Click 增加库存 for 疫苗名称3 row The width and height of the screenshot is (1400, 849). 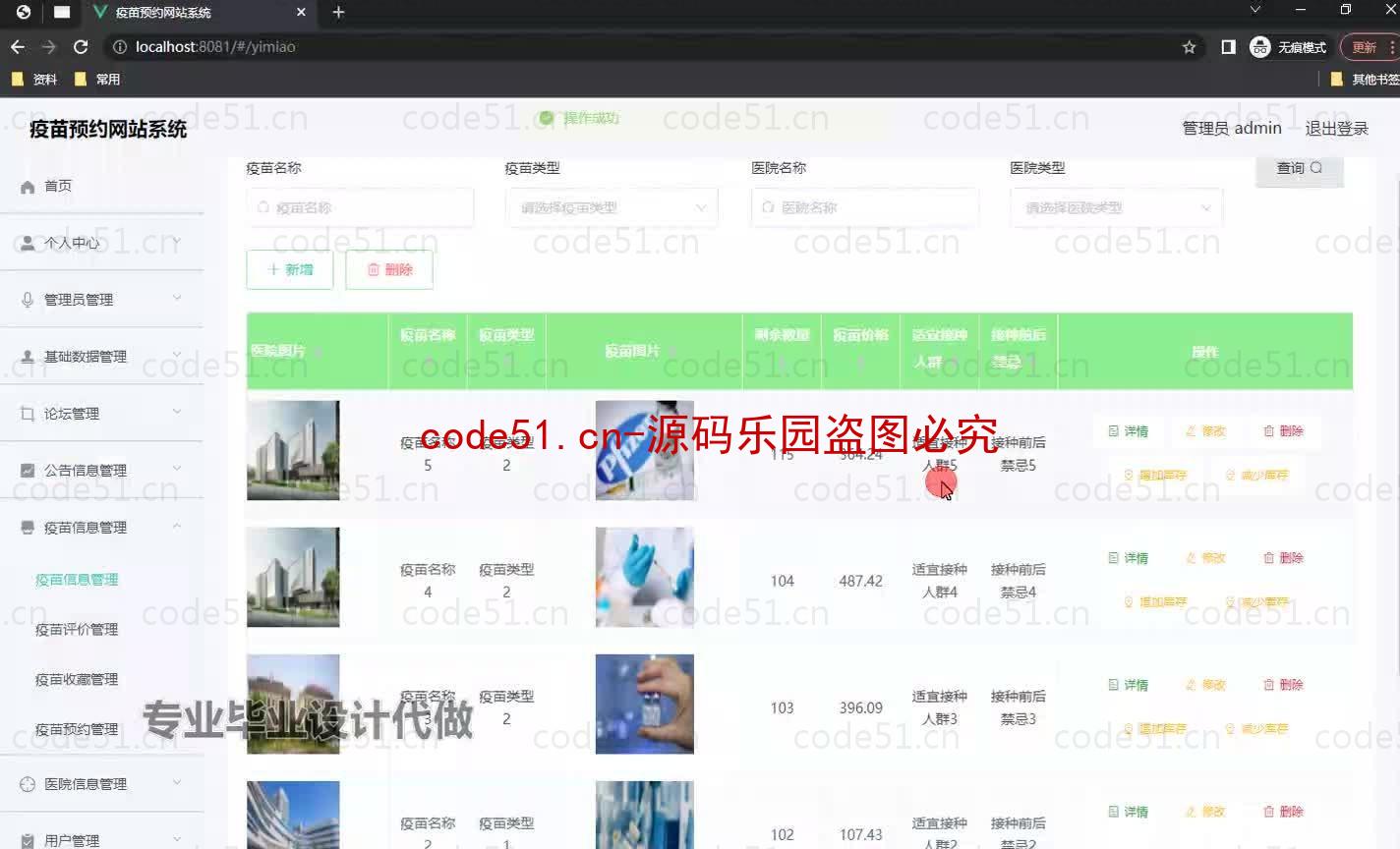click(x=1155, y=729)
